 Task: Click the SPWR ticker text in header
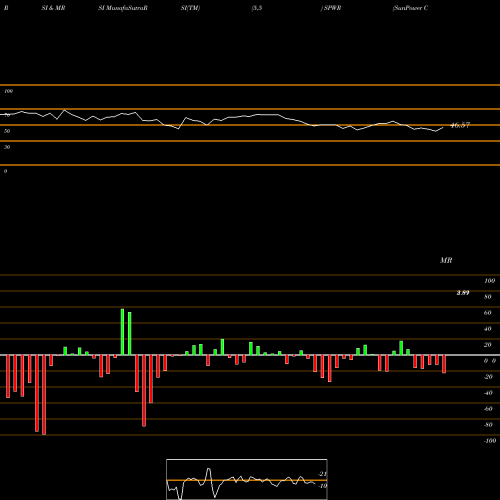pyautogui.click(x=332, y=8)
